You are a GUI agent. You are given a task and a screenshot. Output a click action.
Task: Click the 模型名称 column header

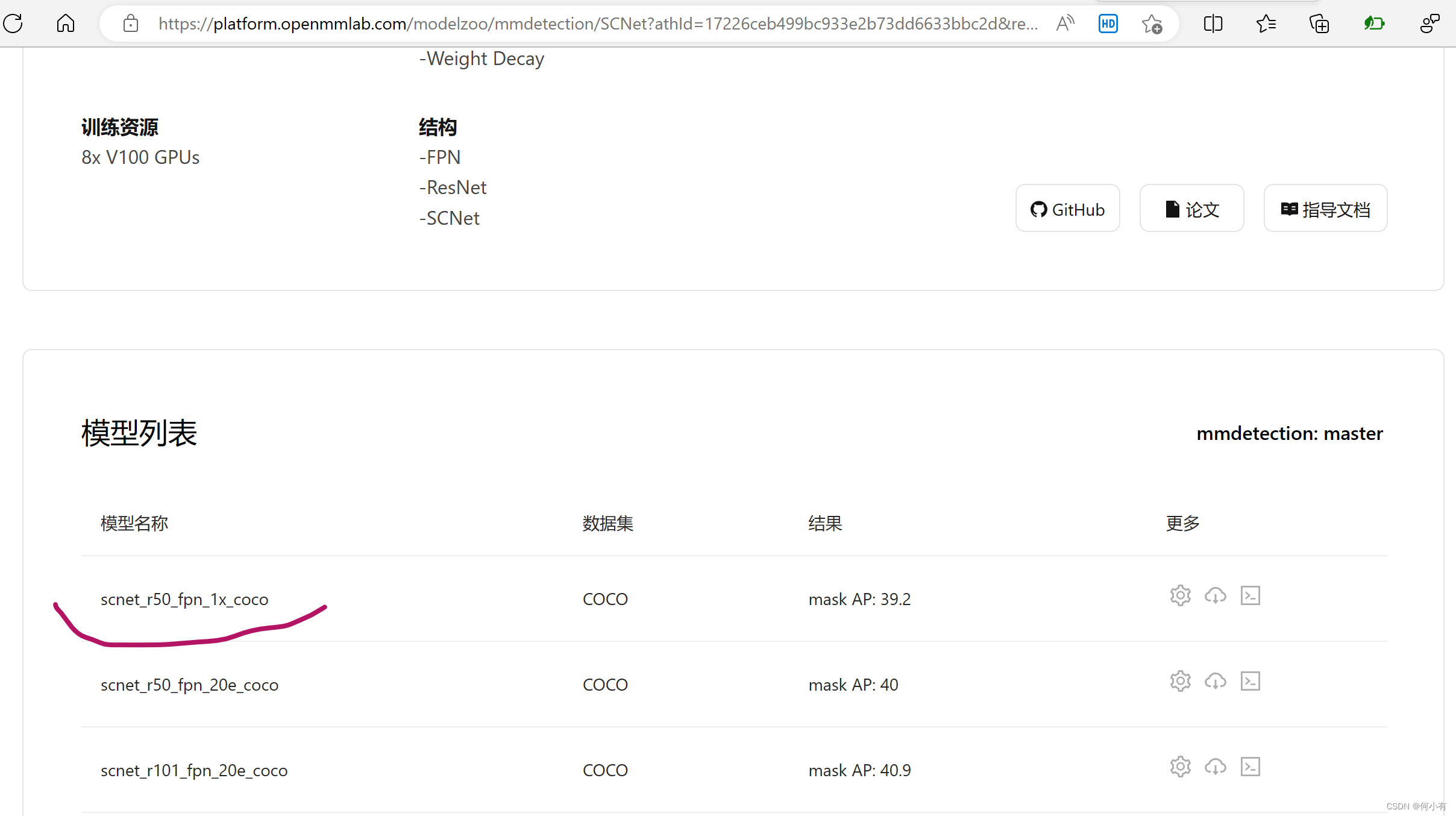pyautogui.click(x=134, y=523)
